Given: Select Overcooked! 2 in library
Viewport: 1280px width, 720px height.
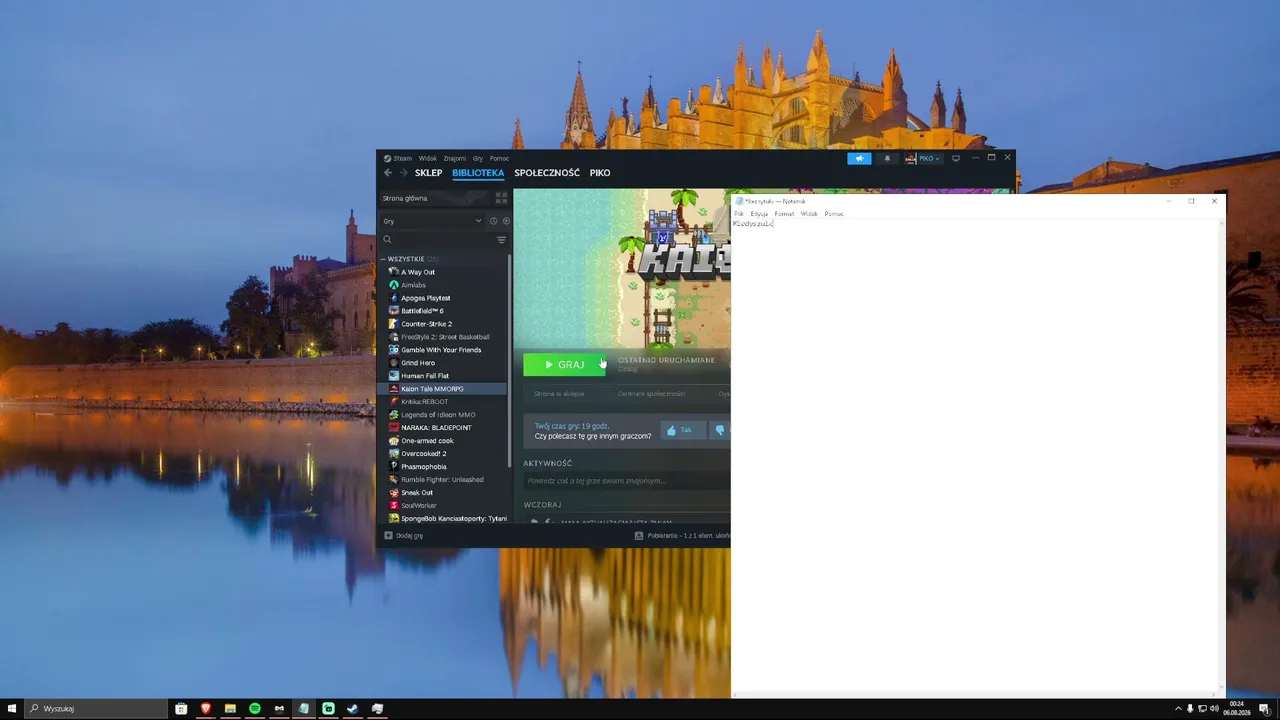Looking at the screenshot, I should (x=444, y=454).
